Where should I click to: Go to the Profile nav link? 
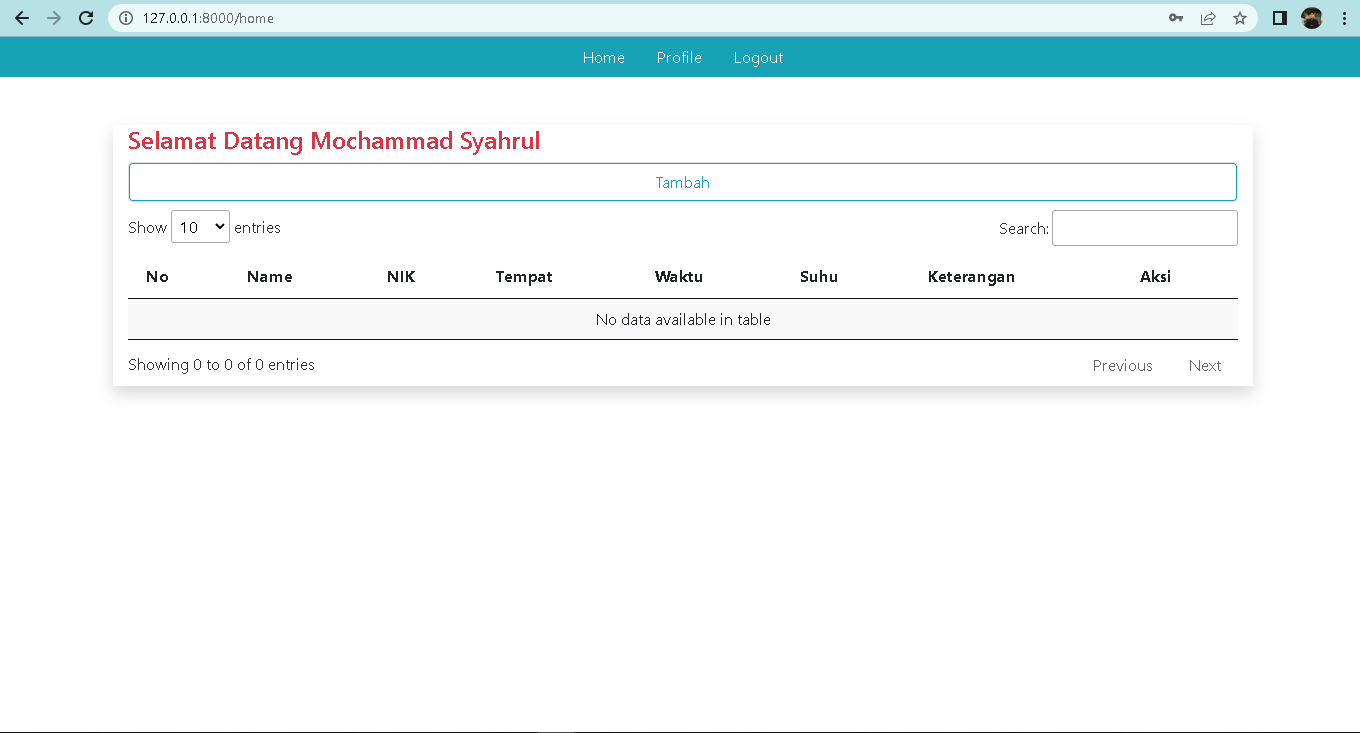point(679,58)
